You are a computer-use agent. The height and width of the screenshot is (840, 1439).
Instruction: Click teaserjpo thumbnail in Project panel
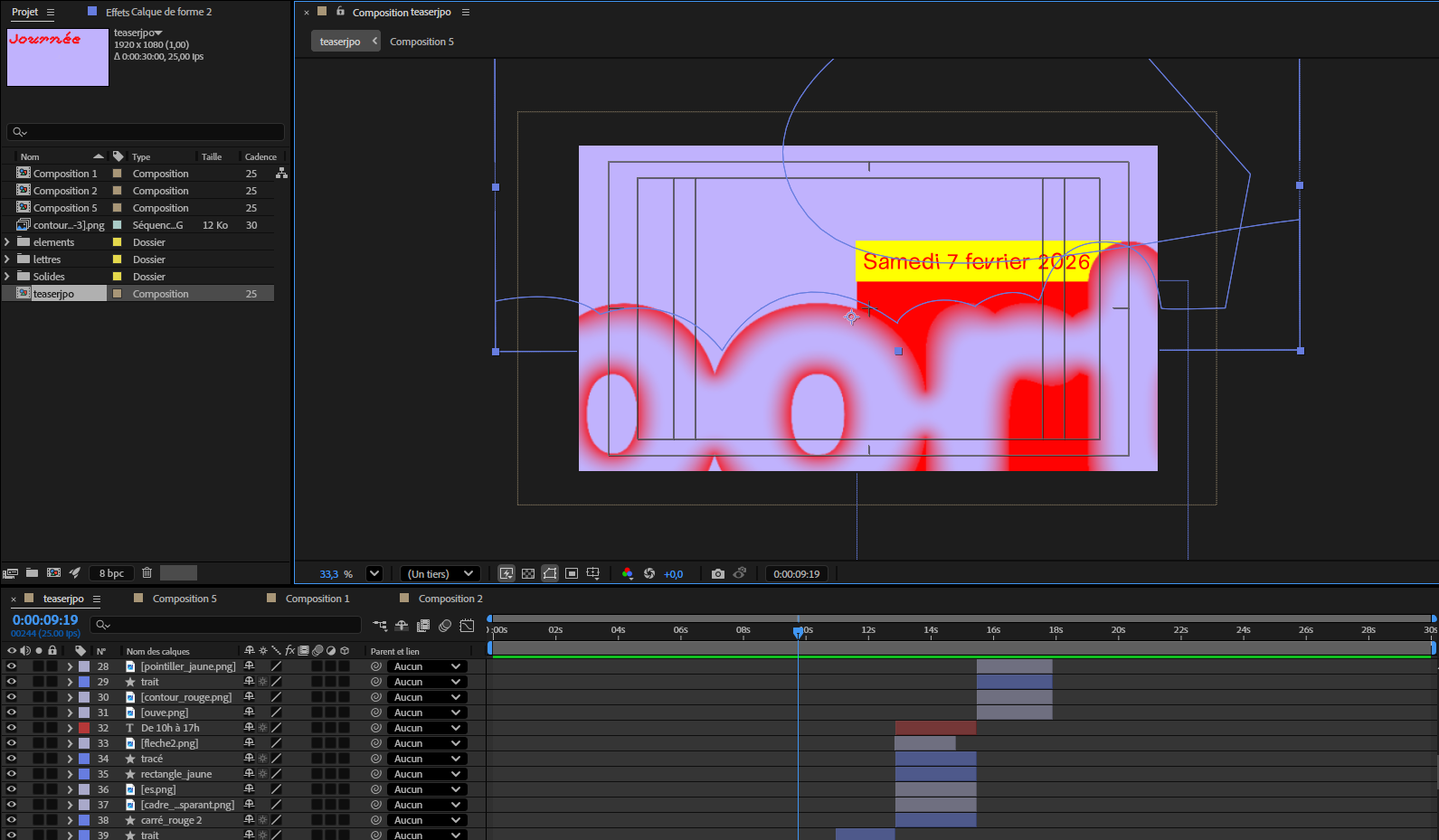tap(58, 57)
